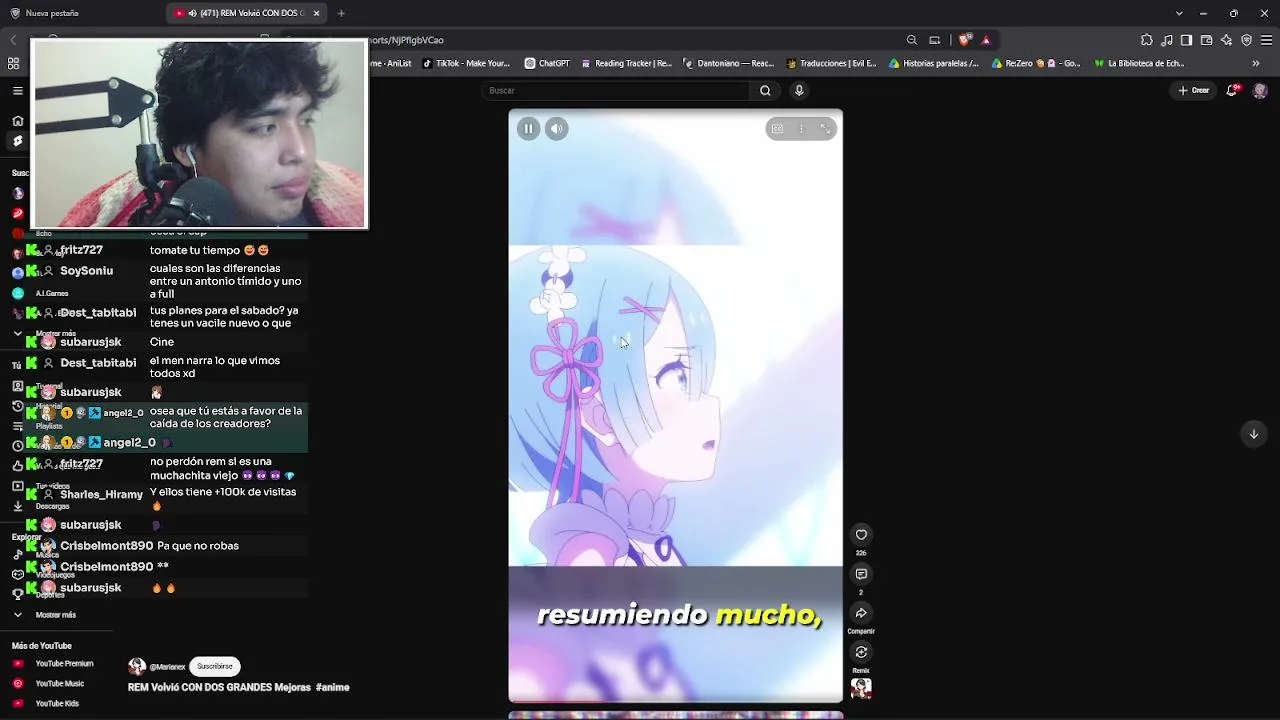Open the comments for this Short

tap(861, 574)
